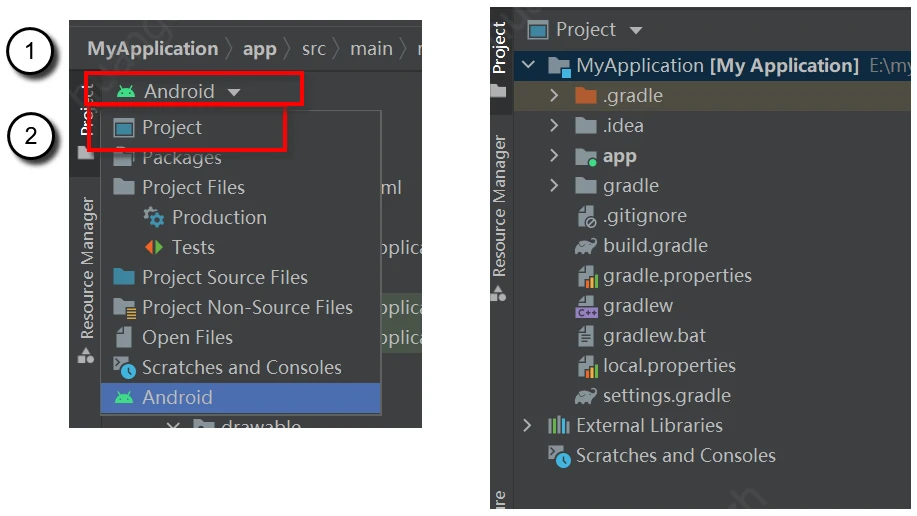Click the .gitignore file icon
The image size is (917, 516).
coord(587,216)
